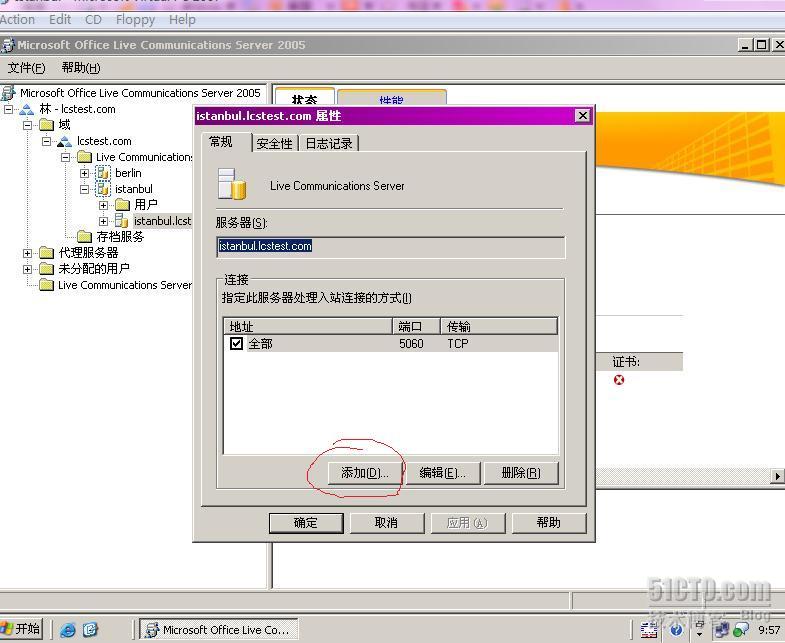Viewport: 785px width, 643px height.
Task: Click the disabled 应用(A) apply button
Action: point(468,523)
